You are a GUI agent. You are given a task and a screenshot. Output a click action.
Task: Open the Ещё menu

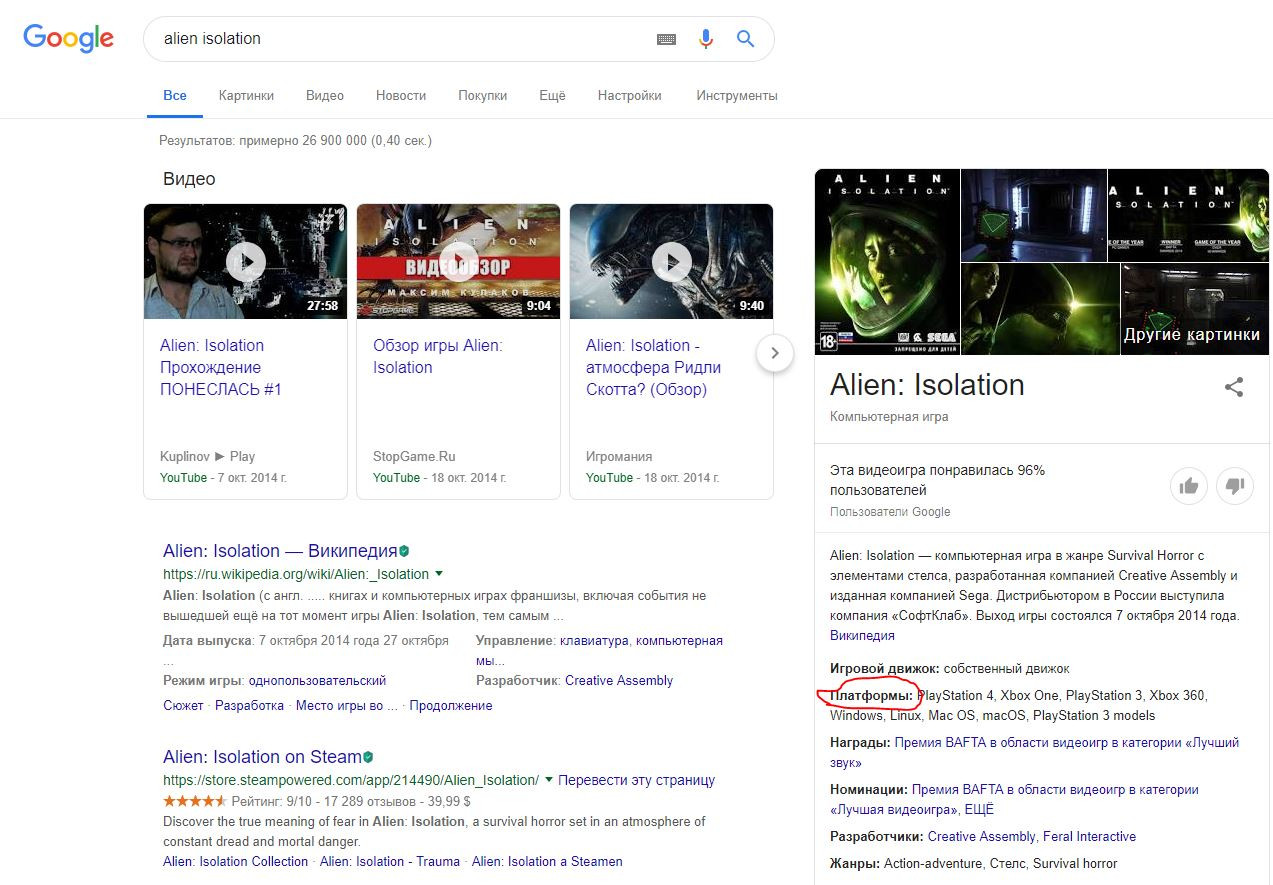(552, 96)
